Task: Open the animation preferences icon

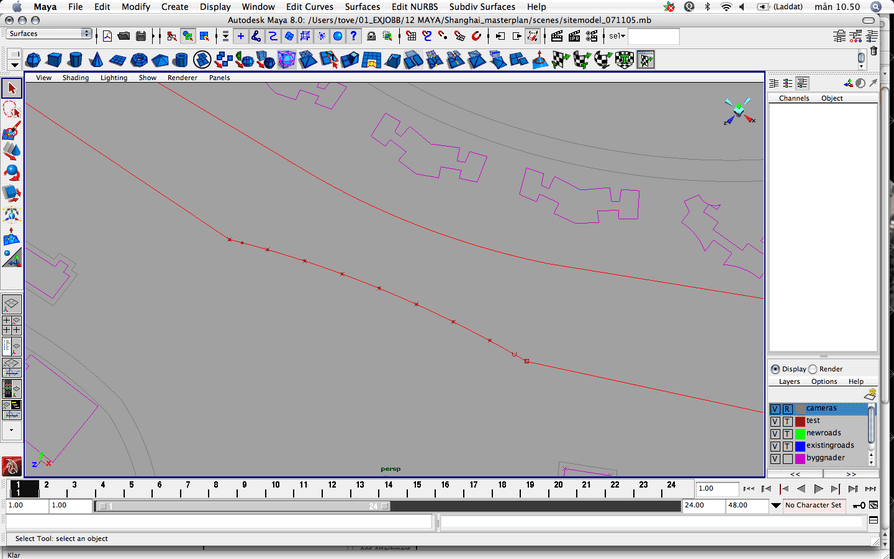Action: click(873, 505)
